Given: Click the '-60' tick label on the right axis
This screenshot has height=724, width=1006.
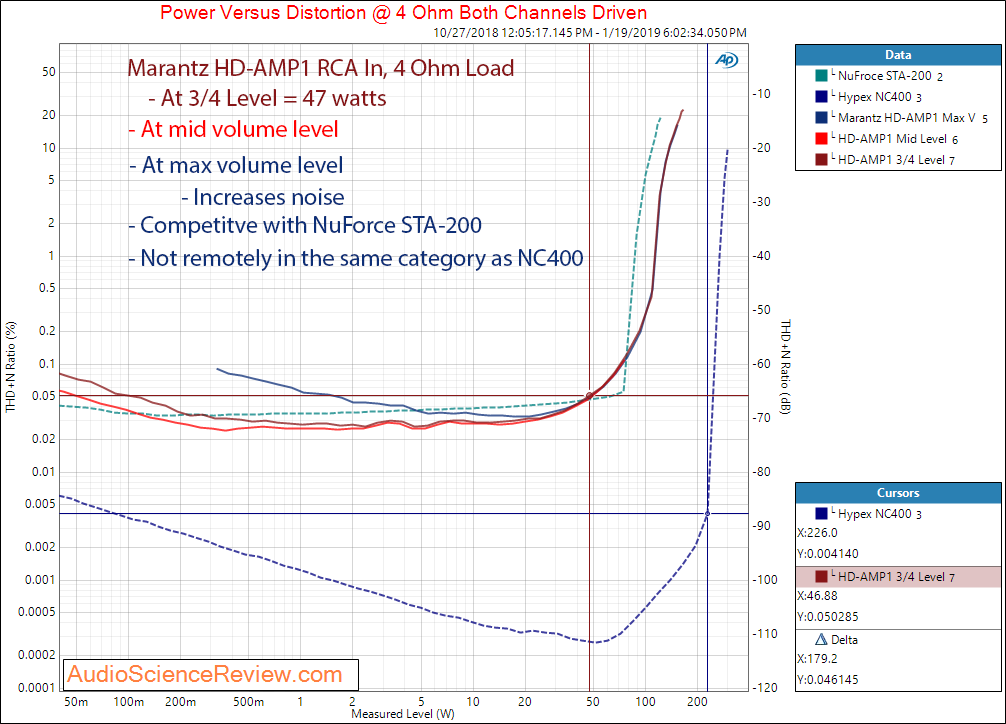Looking at the screenshot, I should click(x=762, y=363).
